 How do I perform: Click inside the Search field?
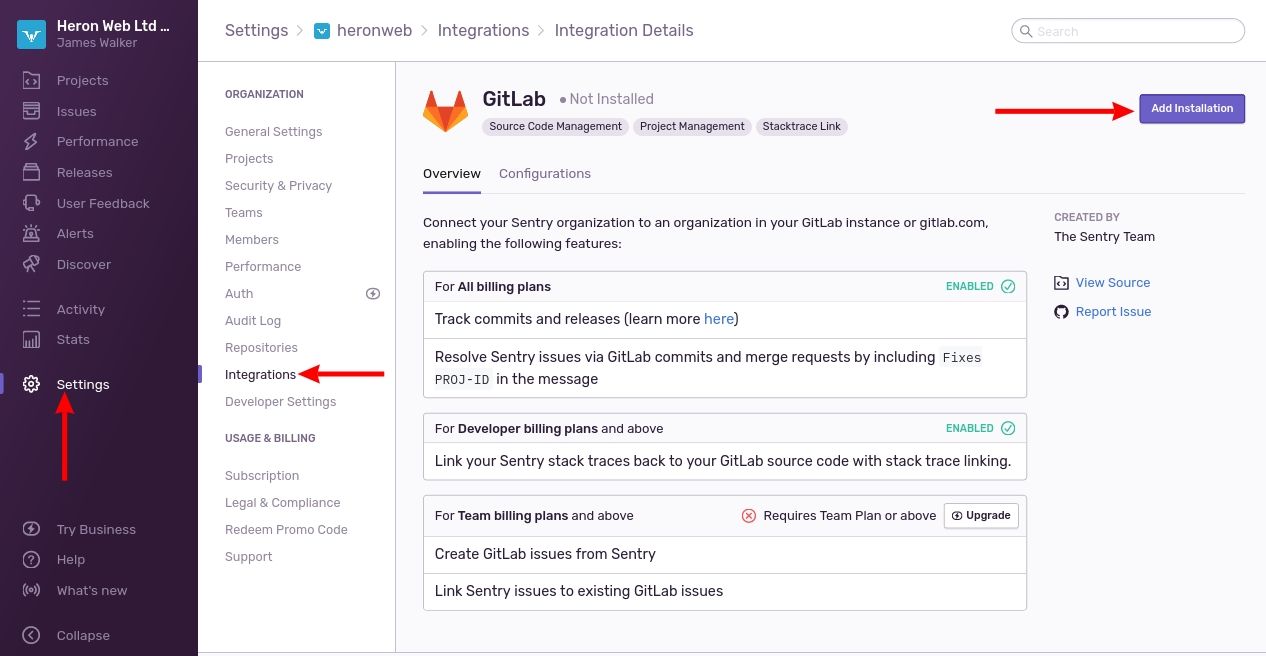pos(1128,31)
